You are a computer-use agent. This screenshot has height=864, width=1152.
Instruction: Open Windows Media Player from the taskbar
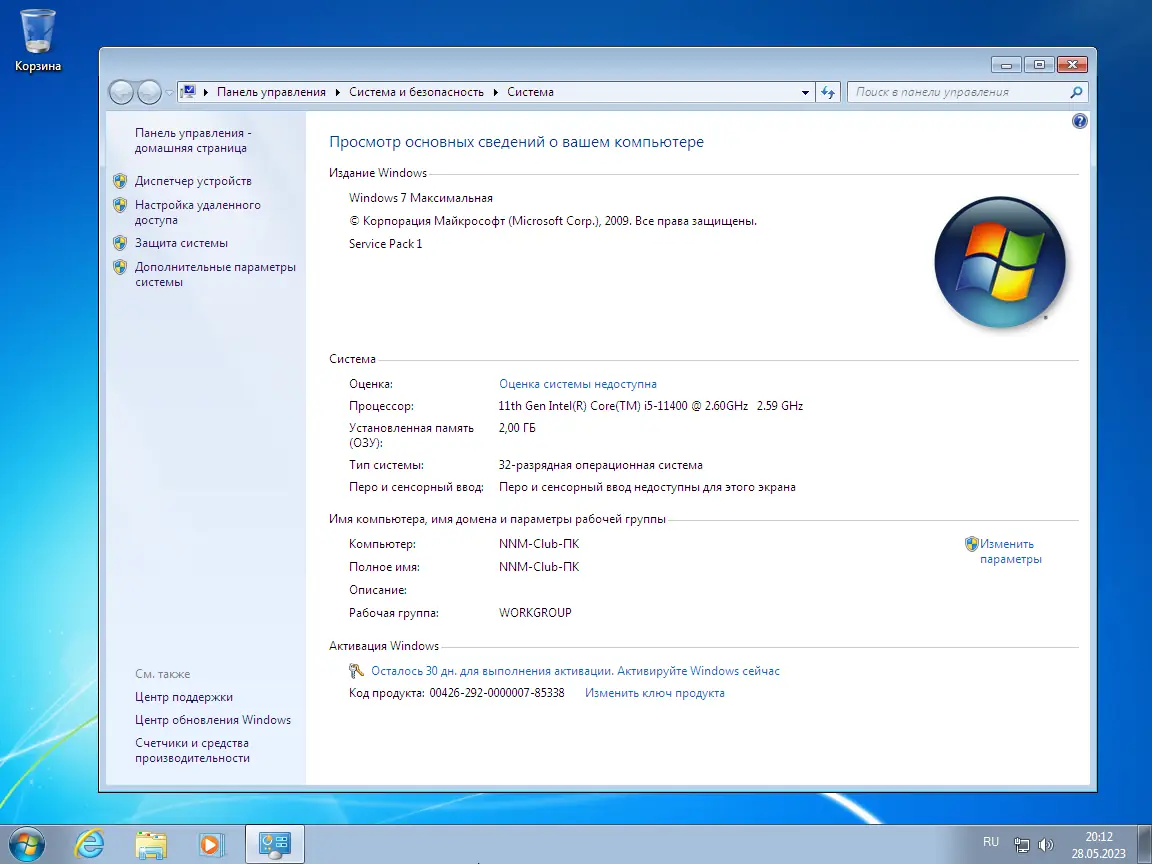point(211,844)
